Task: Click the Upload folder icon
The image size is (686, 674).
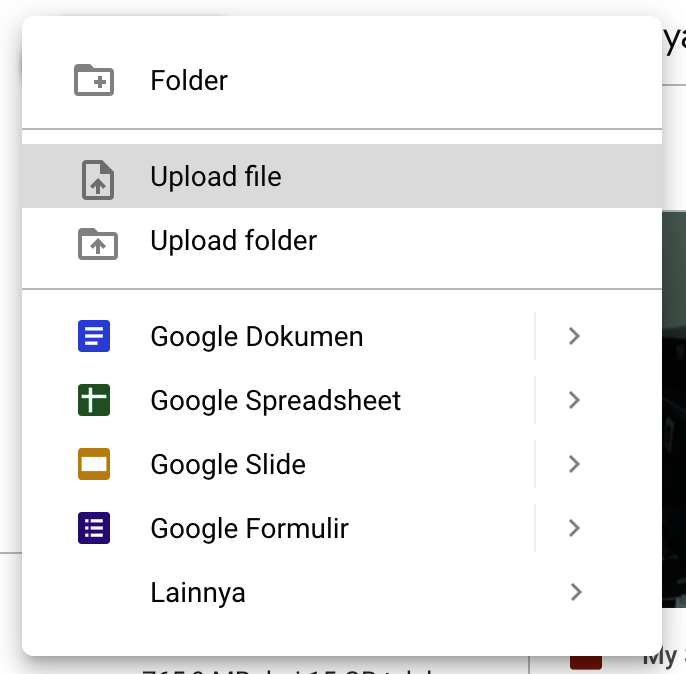Action: click(97, 242)
